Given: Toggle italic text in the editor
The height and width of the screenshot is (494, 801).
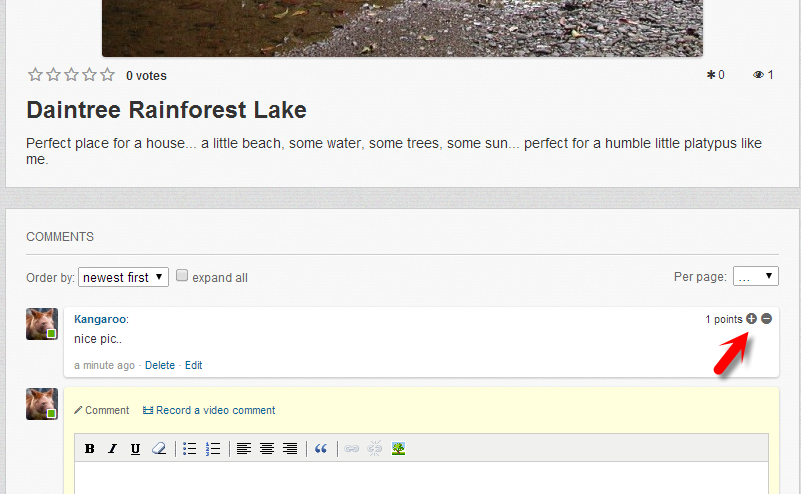Looking at the screenshot, I should pos(112,449).
